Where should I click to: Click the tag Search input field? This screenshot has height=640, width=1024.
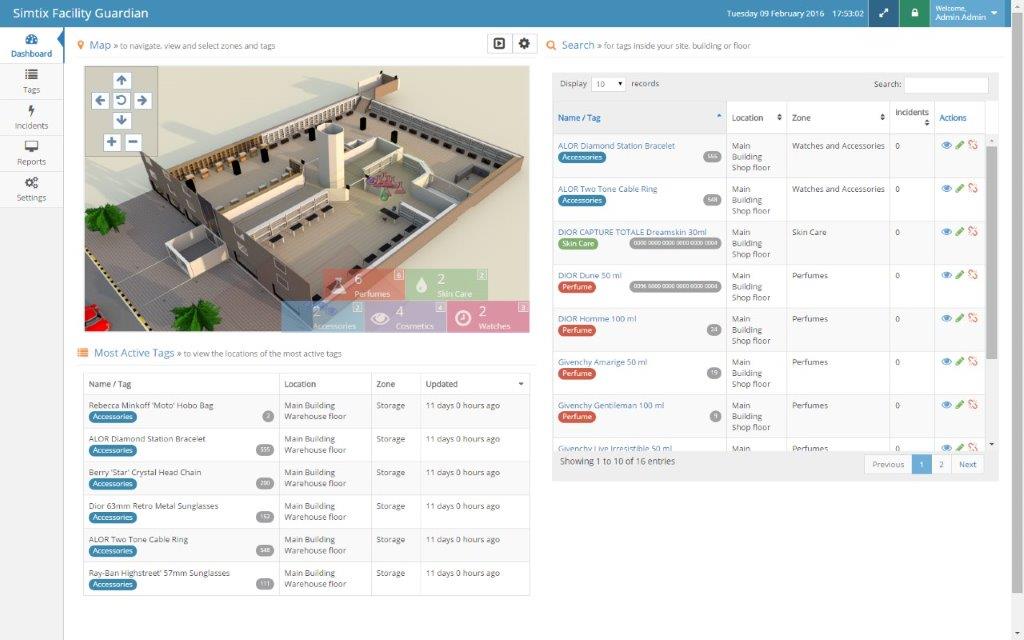pos(946,85)
